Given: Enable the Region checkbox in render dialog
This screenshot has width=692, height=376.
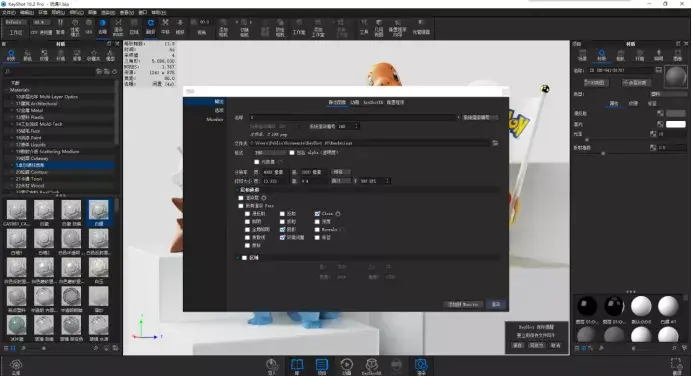Looking at the screenshot, I should (244, 258).
